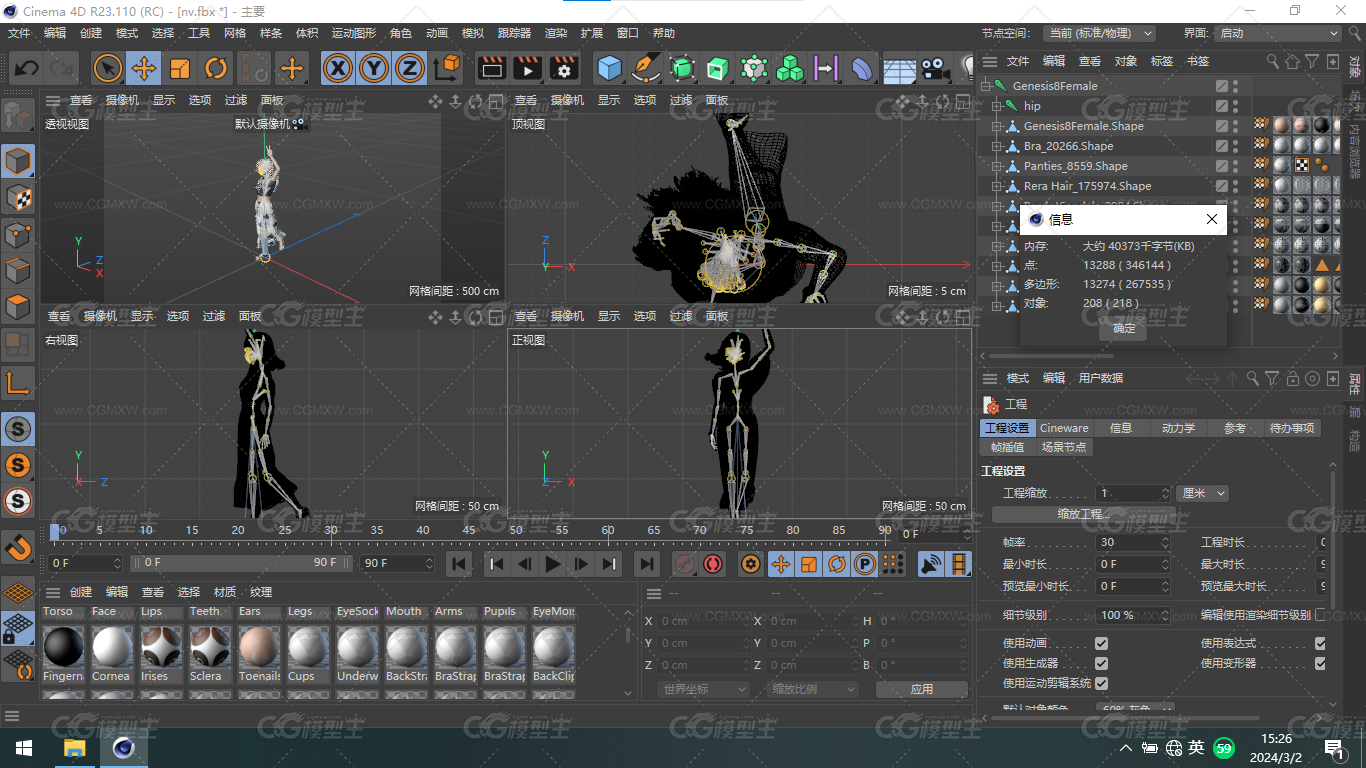Open the 运动图形 menu

(354, 33)
